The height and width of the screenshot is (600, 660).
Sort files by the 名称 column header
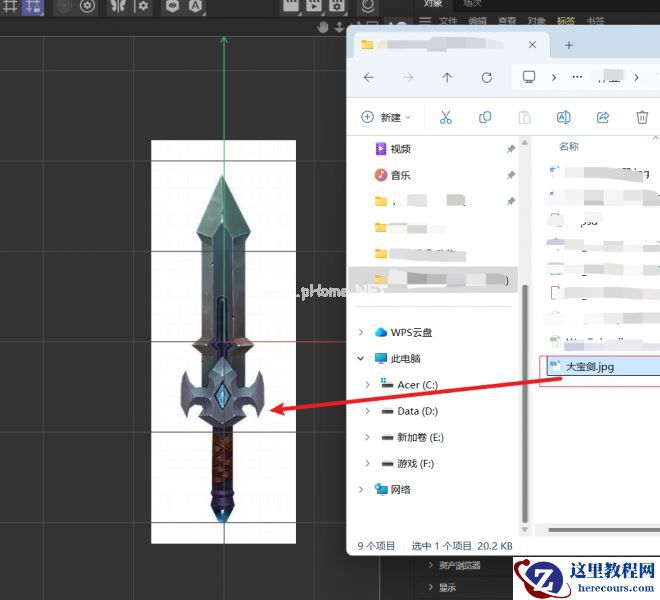tap(569, 146)
